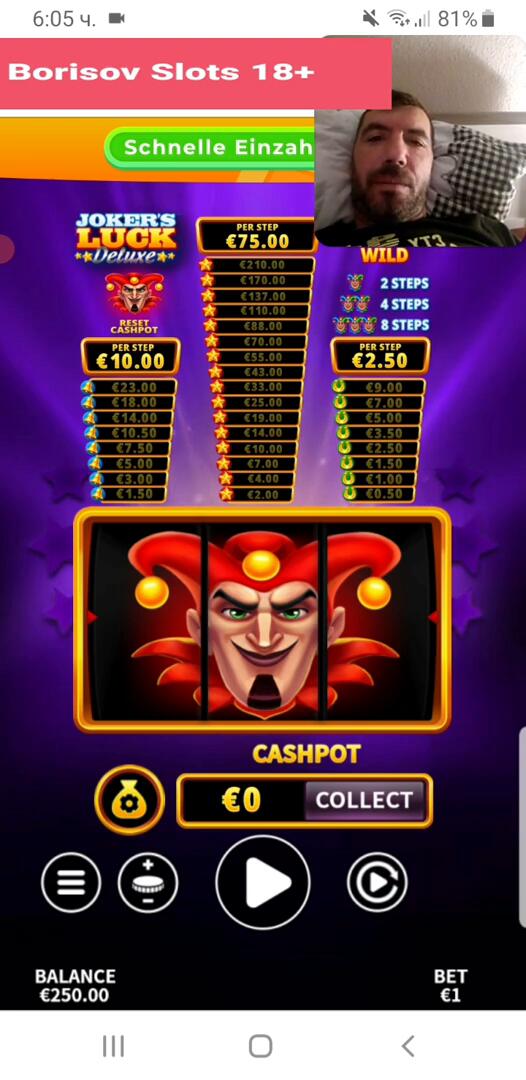Select the €75.00 per step jackpot header

(257, 236)
